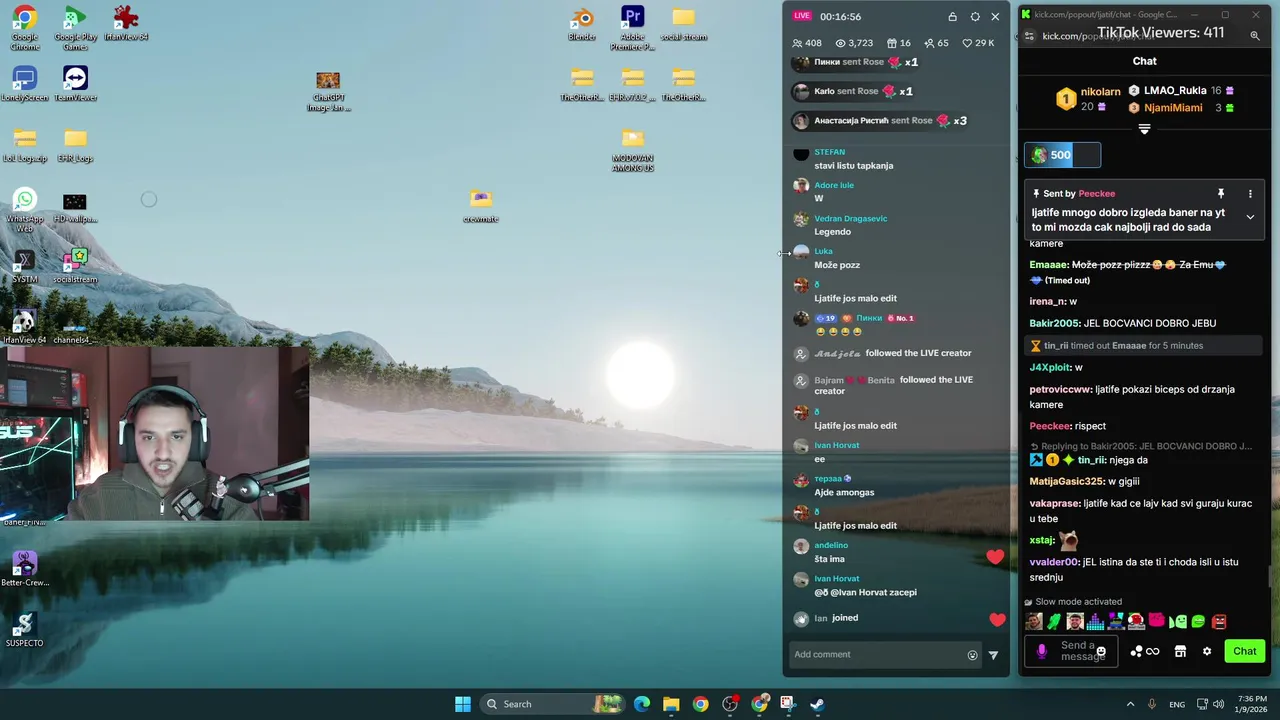This screenshot has height=720, width=1280.
Task: Click username Peeckee in pinned message
Action: (x=1096, y=193)
